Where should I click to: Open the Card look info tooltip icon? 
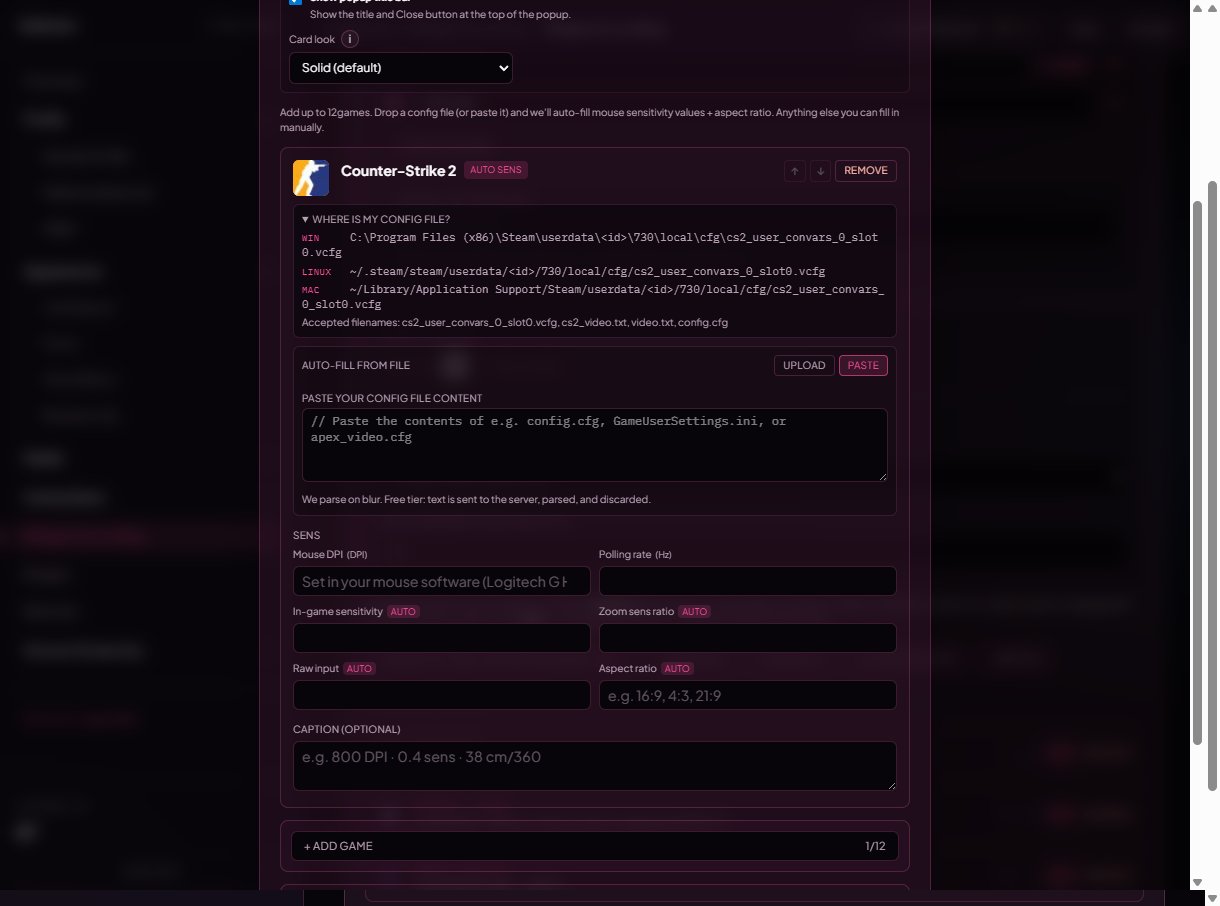(x=350, y=39)
